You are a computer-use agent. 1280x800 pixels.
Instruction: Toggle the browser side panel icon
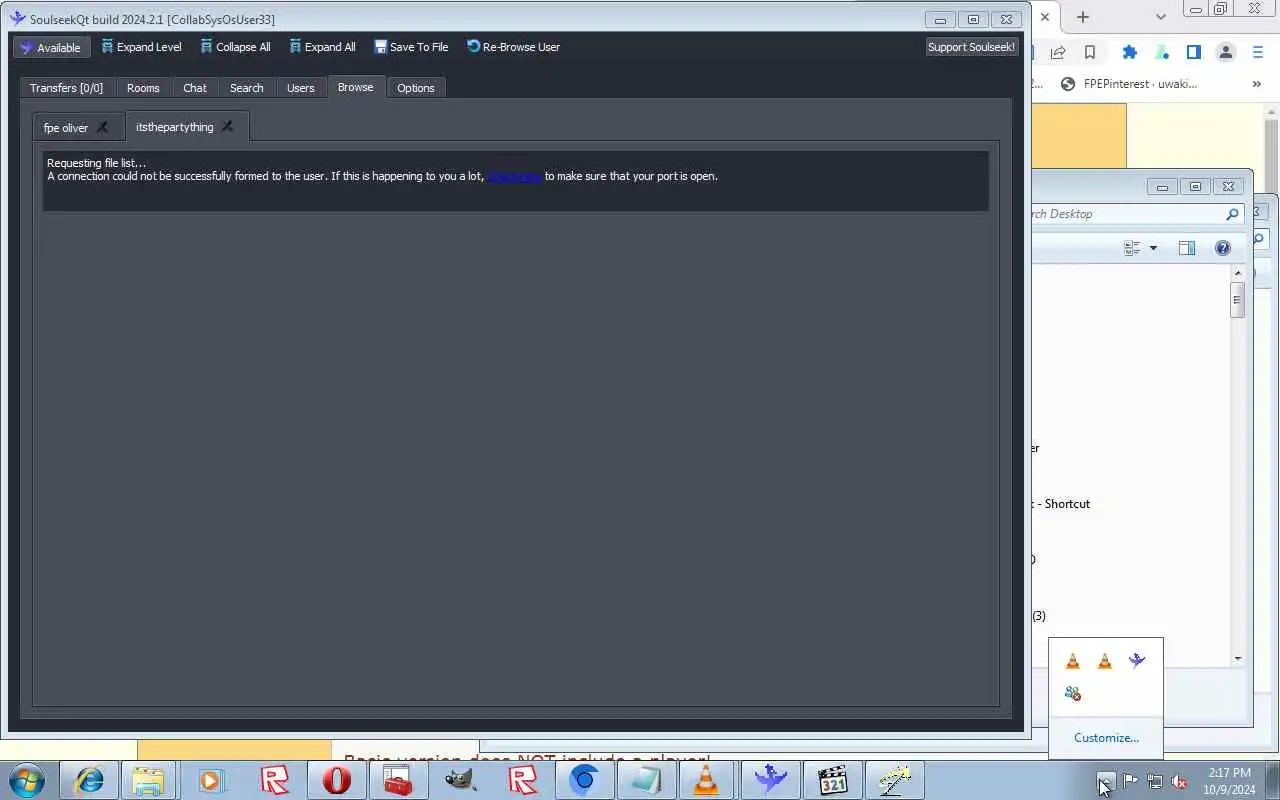[x=1194, y=52]
